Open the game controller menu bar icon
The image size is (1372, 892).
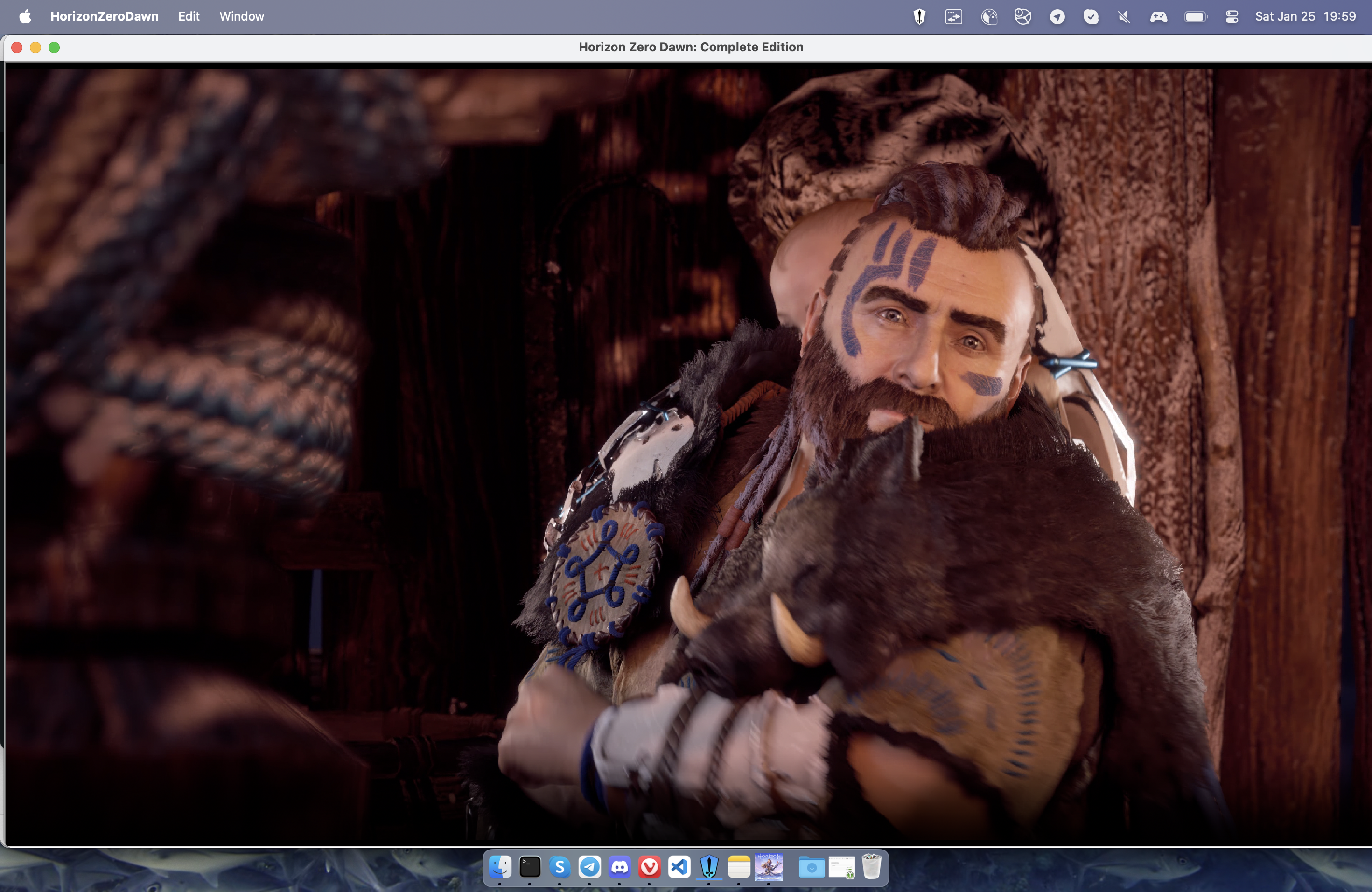pyautogui.click(x=1159, y=17)
